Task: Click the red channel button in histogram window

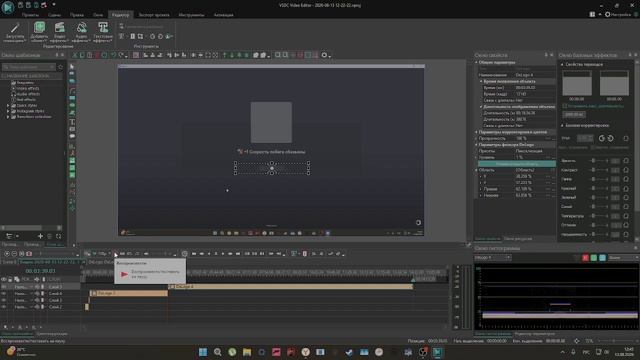Action: click(x=585, y=258)
